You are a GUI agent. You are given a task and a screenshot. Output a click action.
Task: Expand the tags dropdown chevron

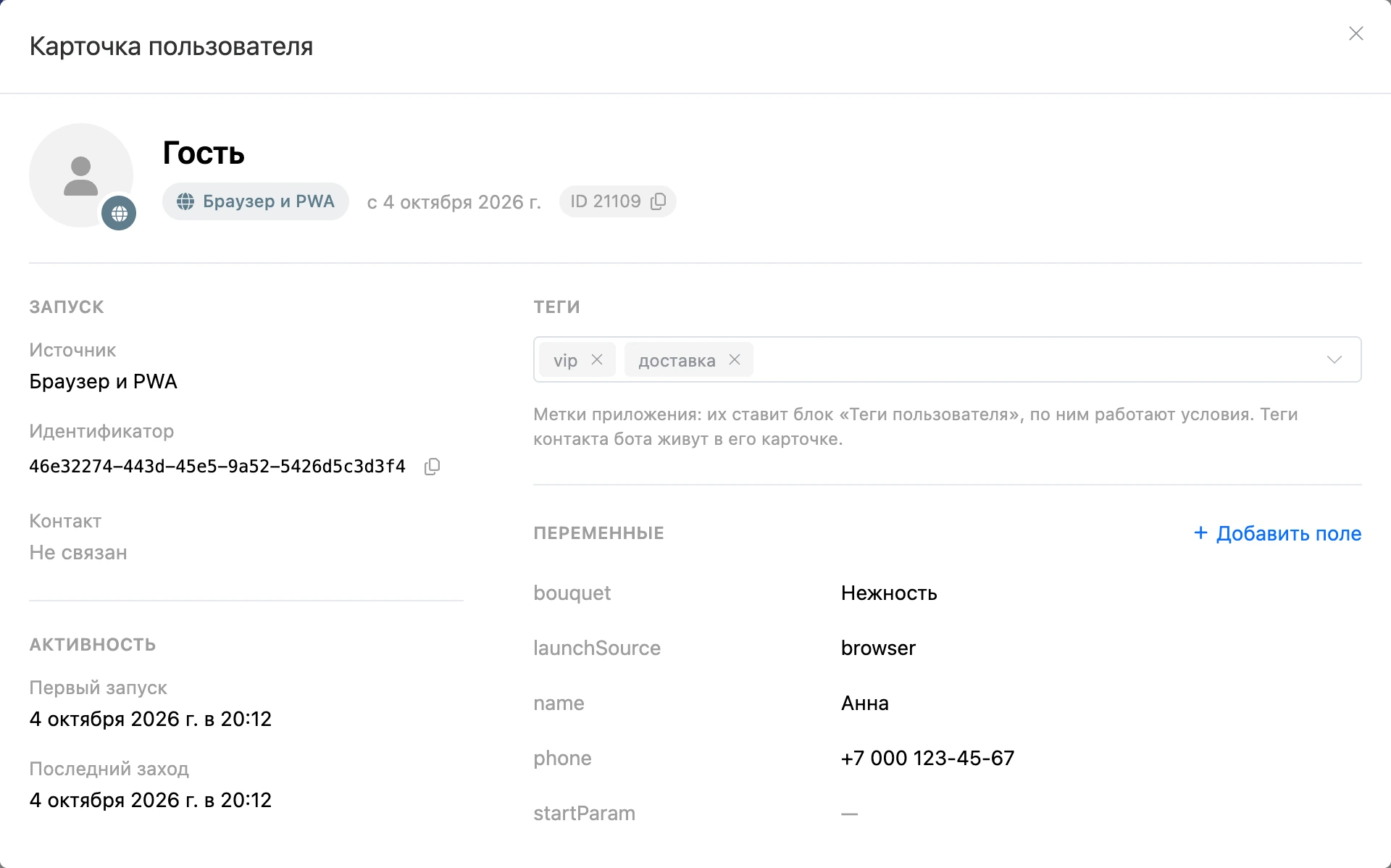click(1334, 359)
